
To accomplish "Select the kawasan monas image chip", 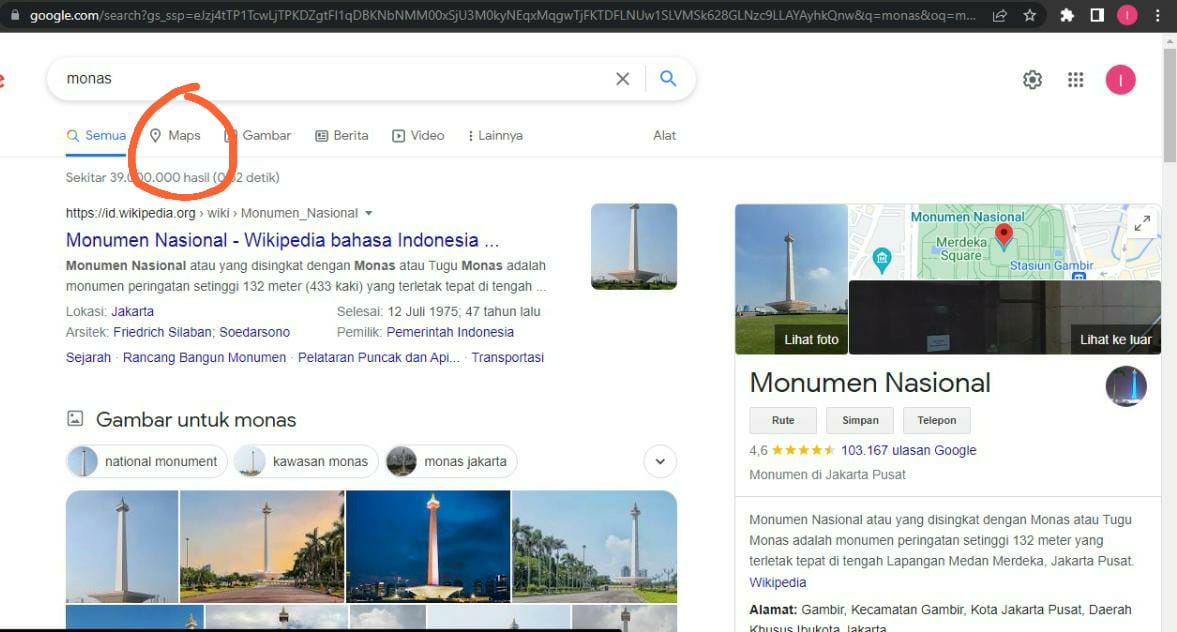I will point(306,462).
